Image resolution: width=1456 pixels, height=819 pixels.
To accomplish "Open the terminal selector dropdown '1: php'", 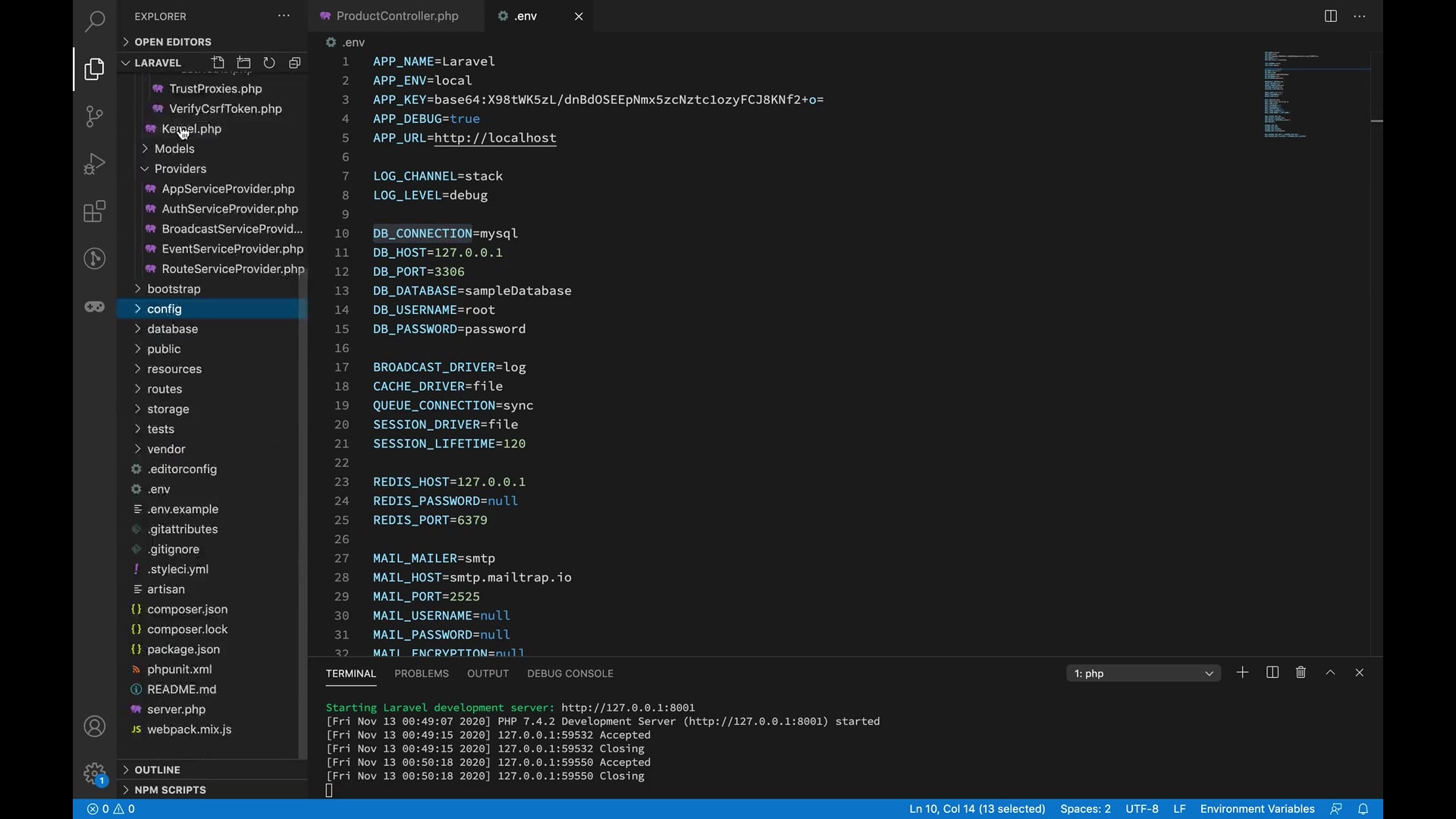I will [1143, 673].
